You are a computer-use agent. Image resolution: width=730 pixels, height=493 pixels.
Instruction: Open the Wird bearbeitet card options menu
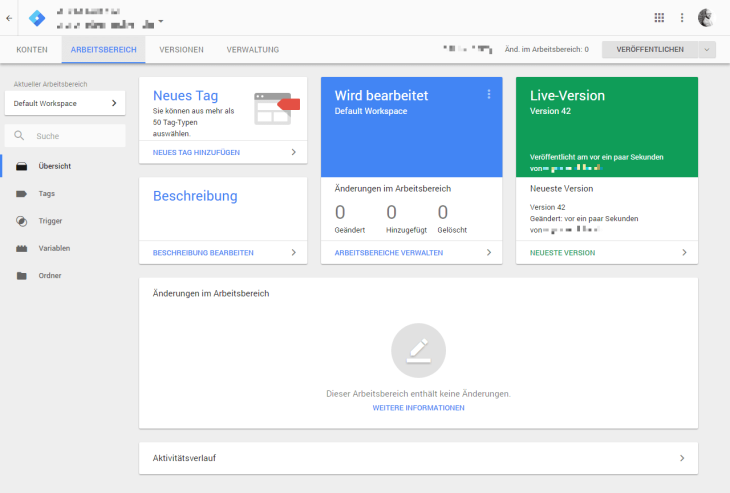[489, 95]
